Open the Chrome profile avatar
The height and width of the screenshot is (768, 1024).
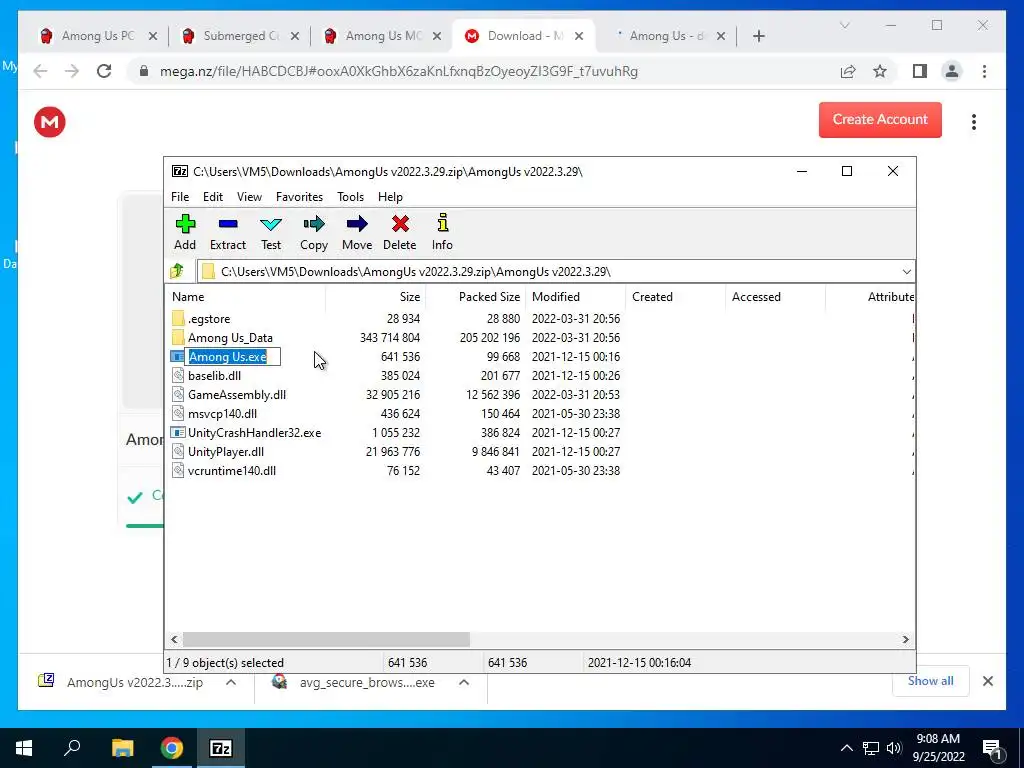[x=952, y=71]
